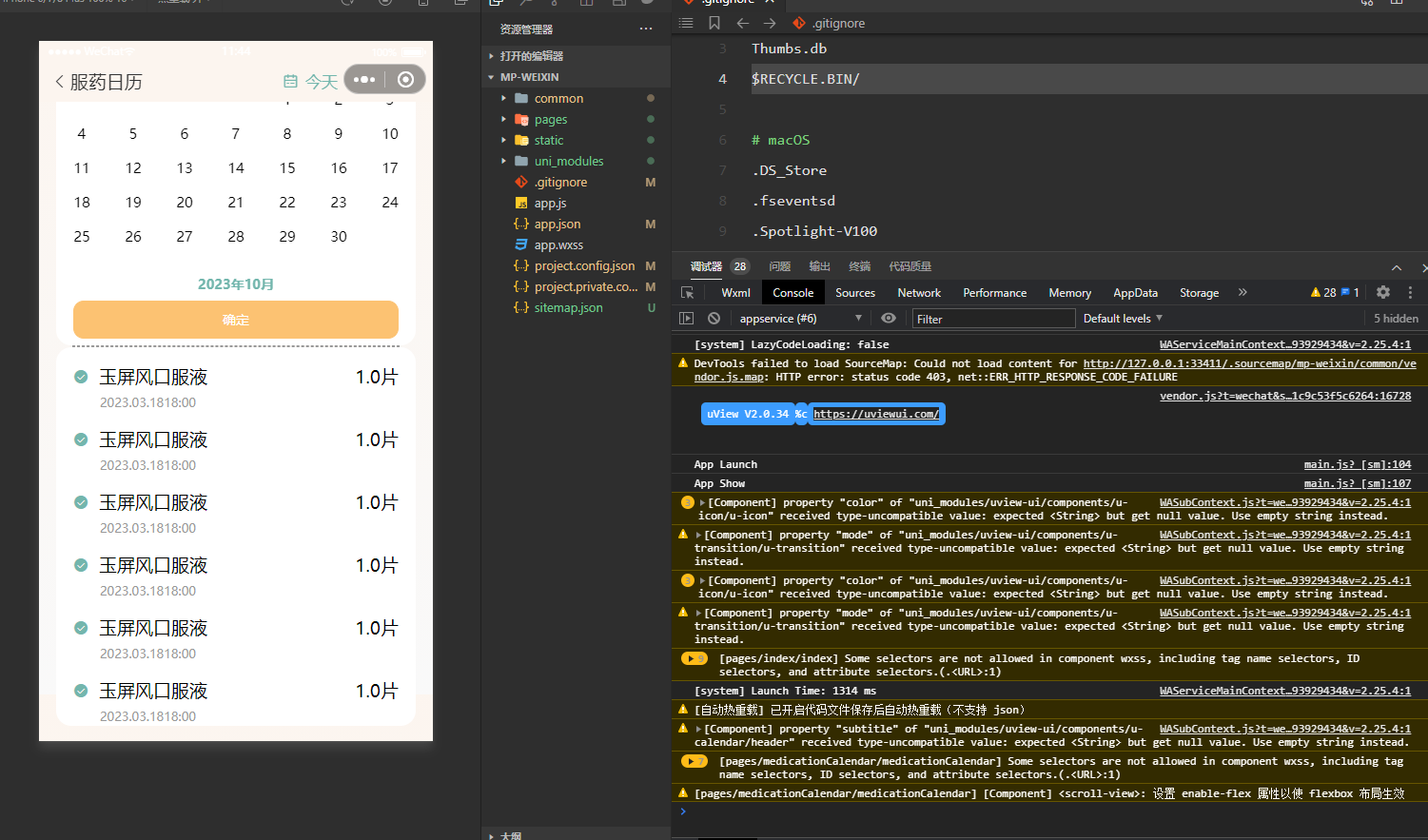Navigate back with editor left arrow
Screen dimensions: 1428x840
743,23
